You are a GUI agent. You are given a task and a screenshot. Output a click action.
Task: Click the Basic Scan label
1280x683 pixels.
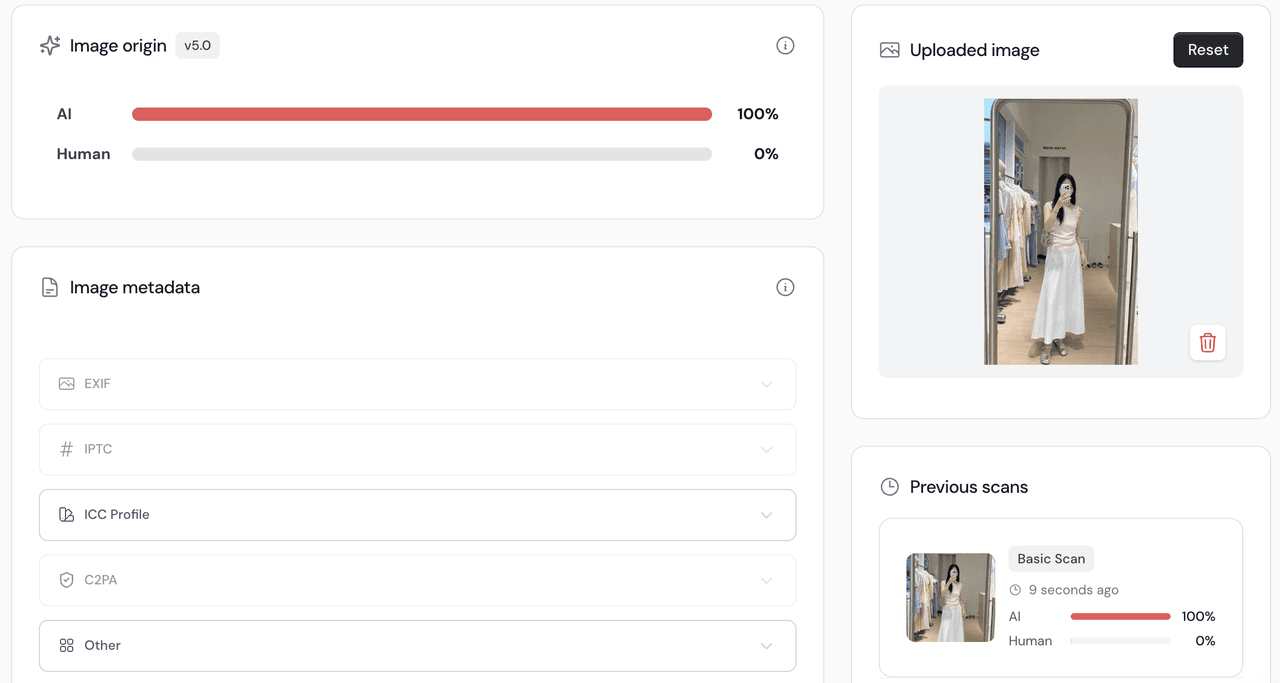point(1051,559)
